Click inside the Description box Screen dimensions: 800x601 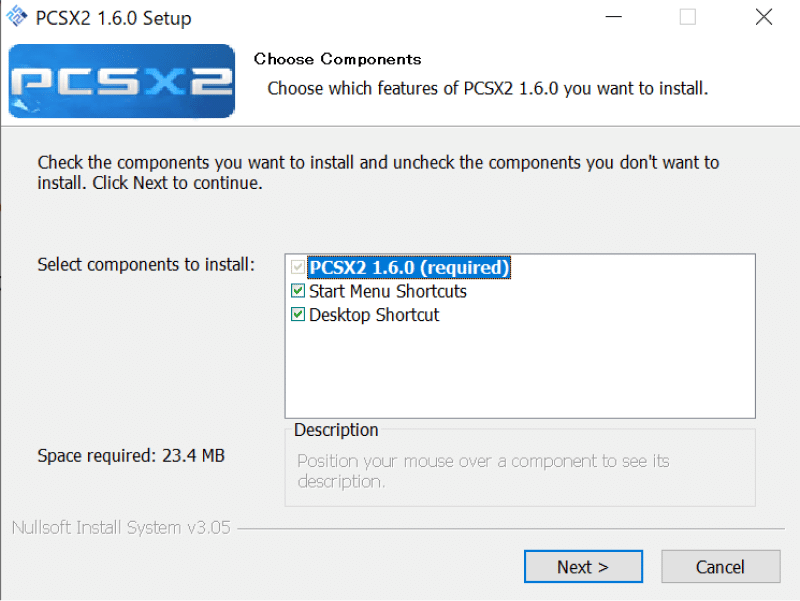(520, 470)
